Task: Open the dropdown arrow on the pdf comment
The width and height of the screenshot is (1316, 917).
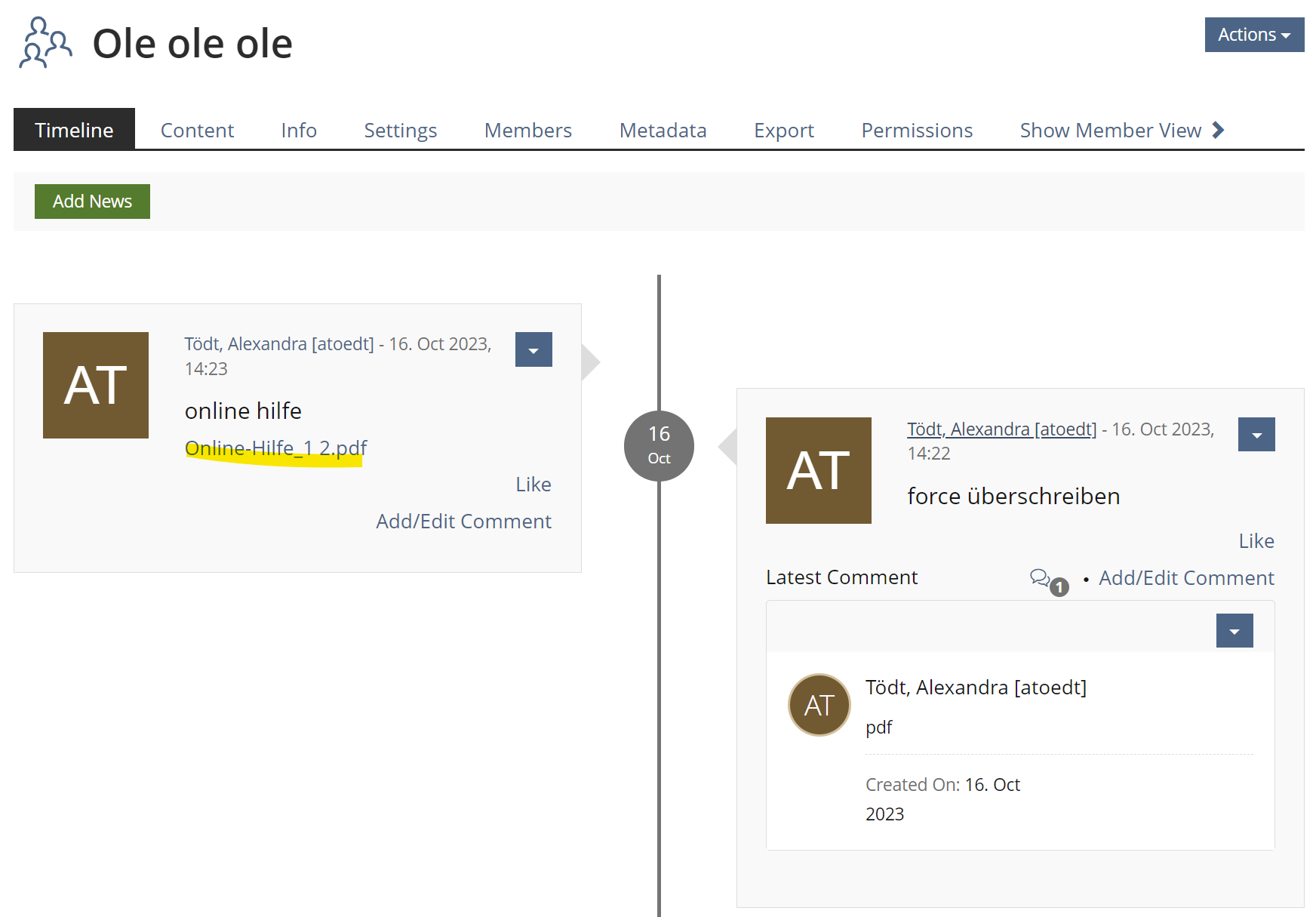Action: 1234,631
